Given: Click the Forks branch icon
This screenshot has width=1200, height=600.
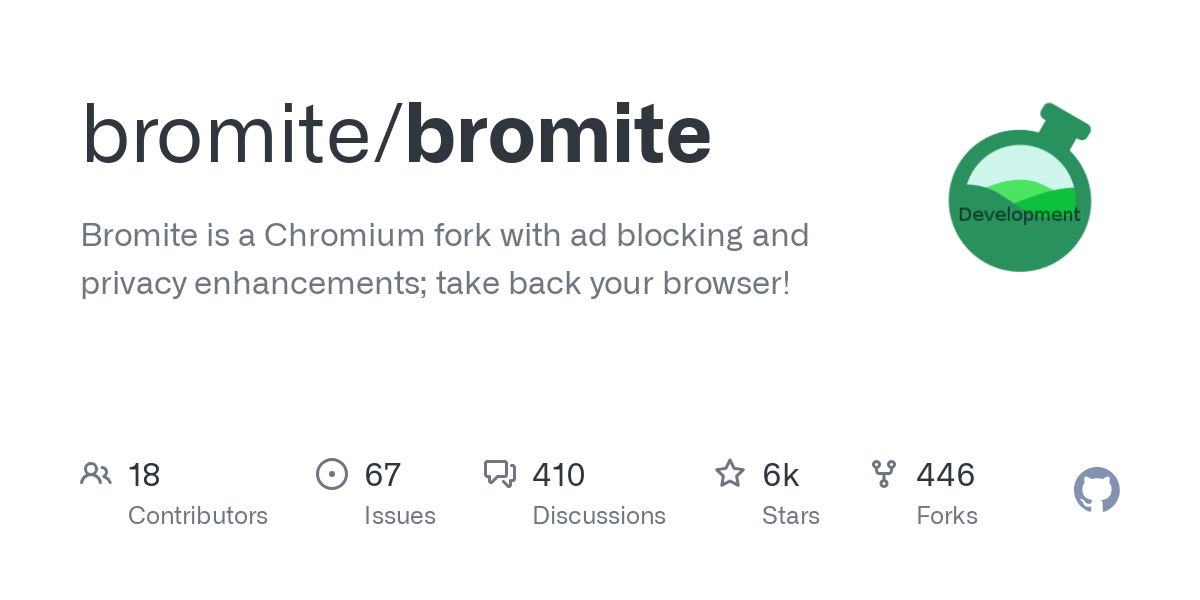Looking at the screenshot, I should coord(884,473).
